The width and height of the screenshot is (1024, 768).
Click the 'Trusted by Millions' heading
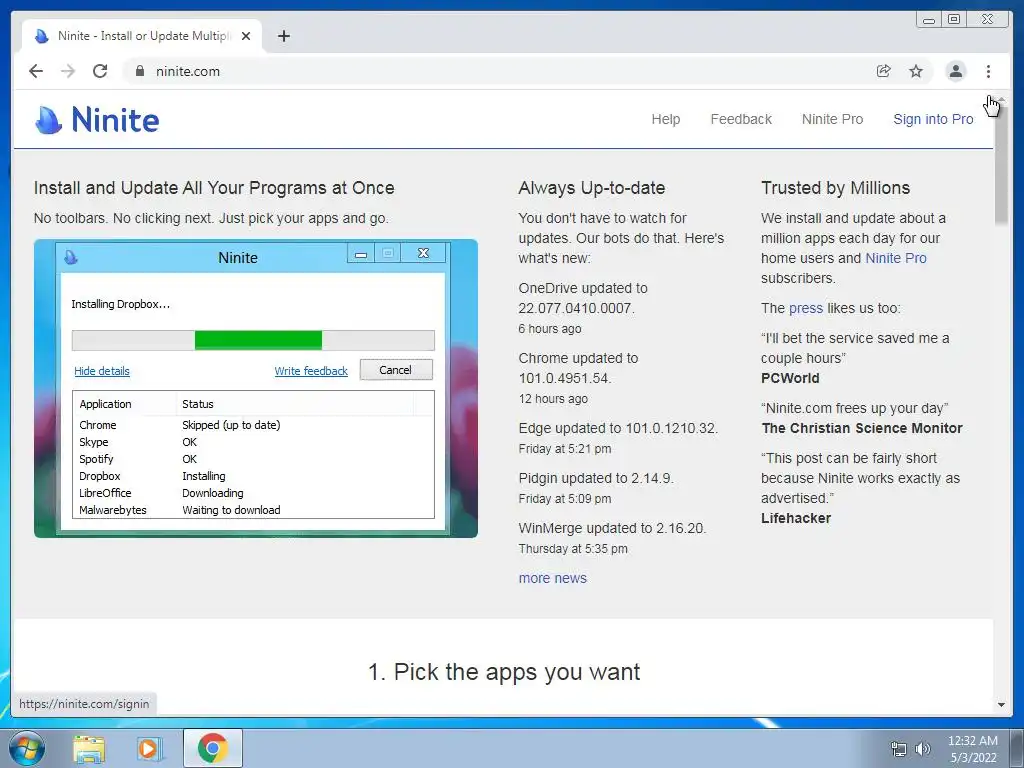coord(835,188)
